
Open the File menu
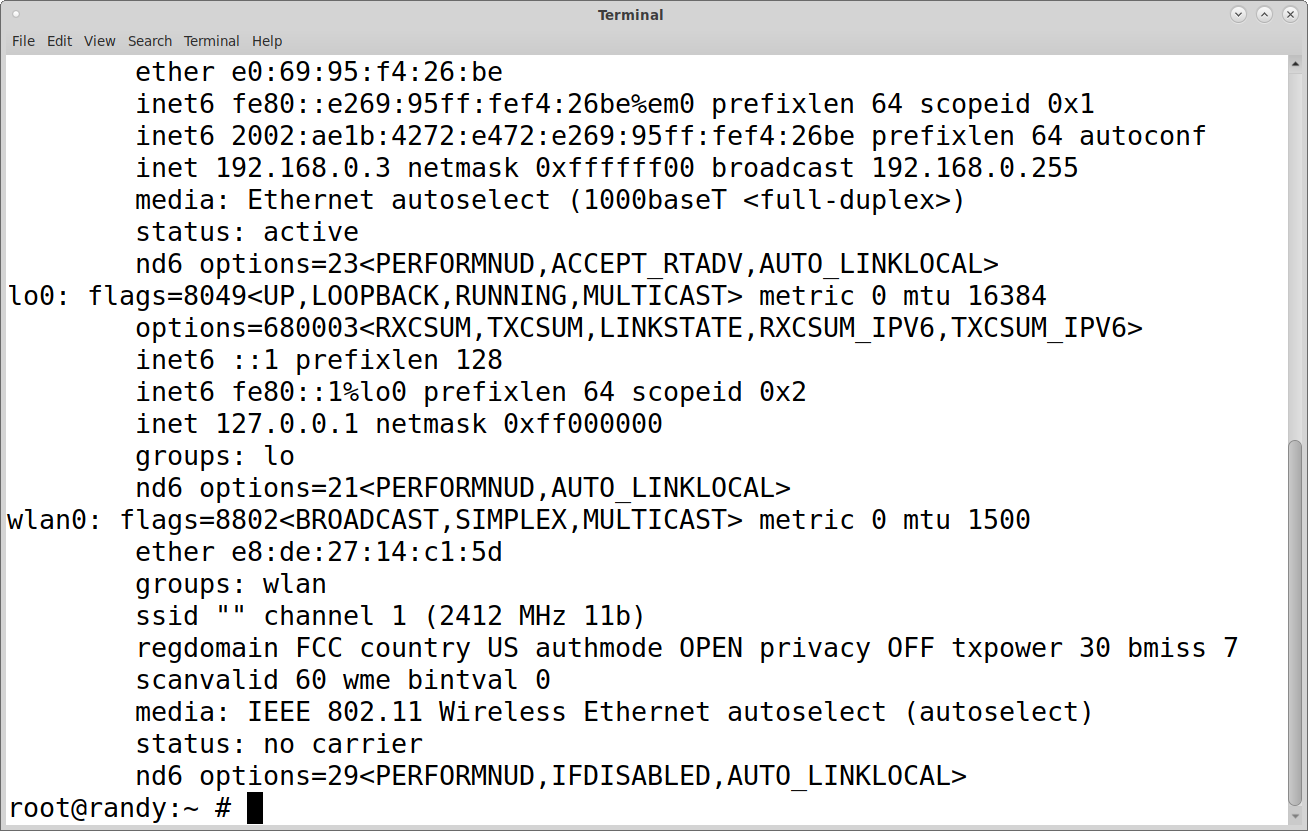pos(23,41)
